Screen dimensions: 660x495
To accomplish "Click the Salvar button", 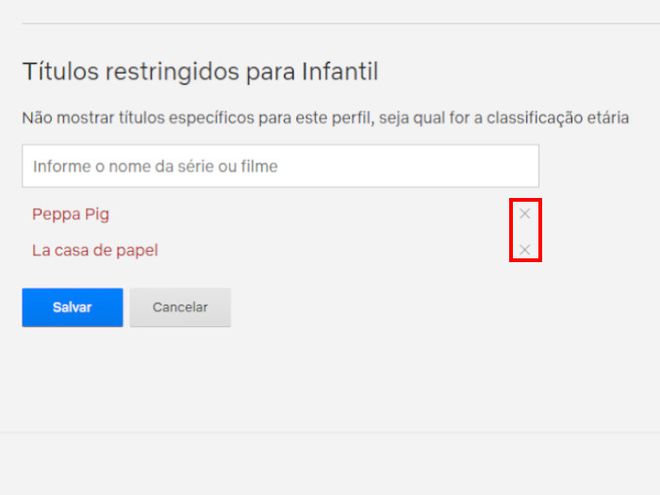I will pyautogui.click(x=72, y=307).
